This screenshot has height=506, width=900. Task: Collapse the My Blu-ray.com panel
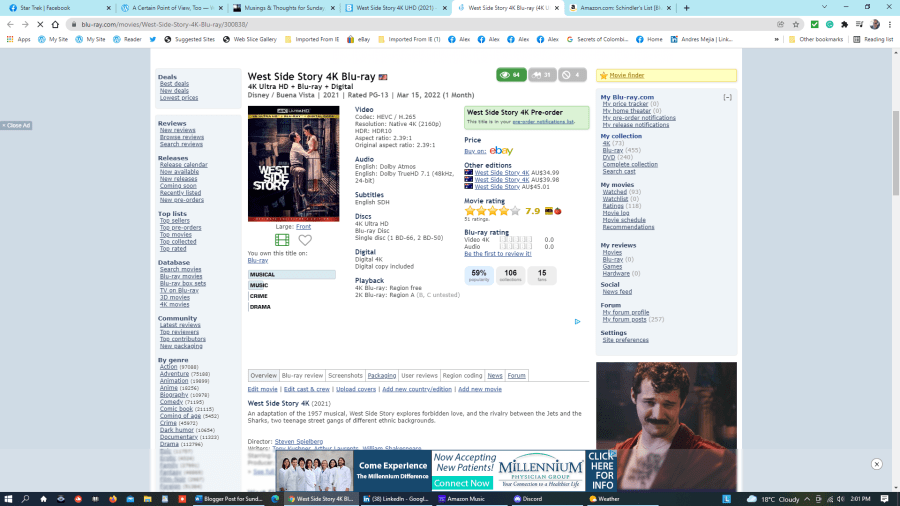727,97
